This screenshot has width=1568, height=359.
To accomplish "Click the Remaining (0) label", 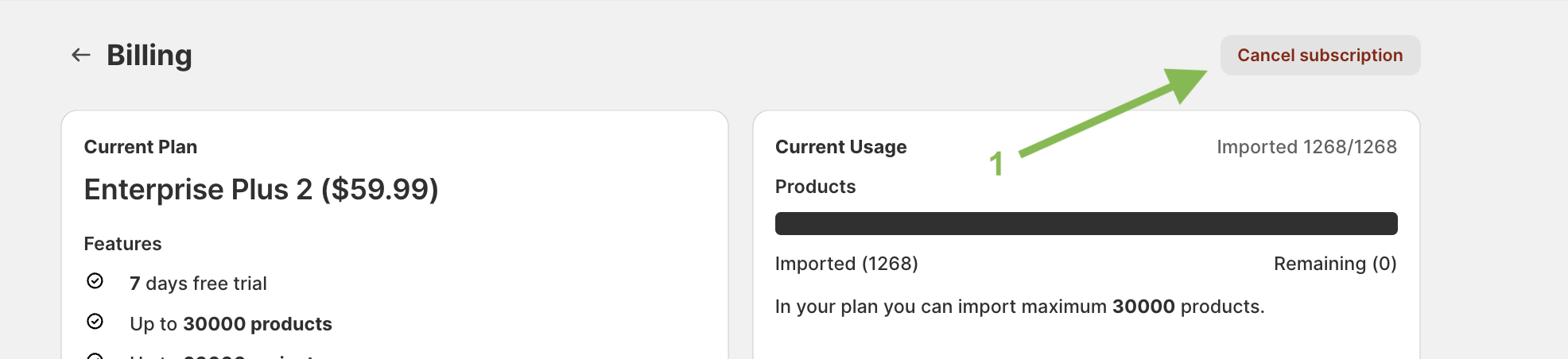I will tap(1335, 264).
